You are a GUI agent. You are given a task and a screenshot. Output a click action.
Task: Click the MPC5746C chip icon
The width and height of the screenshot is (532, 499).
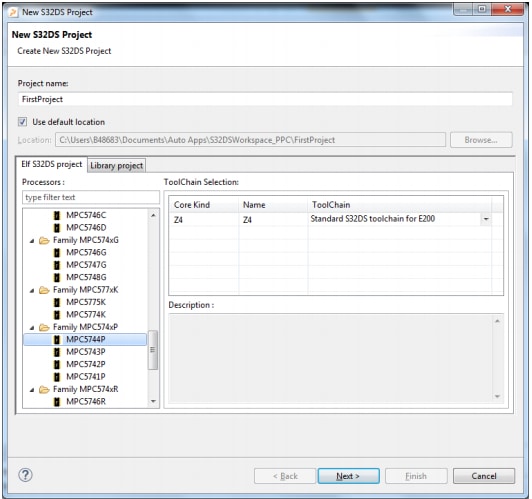point(57,215)
